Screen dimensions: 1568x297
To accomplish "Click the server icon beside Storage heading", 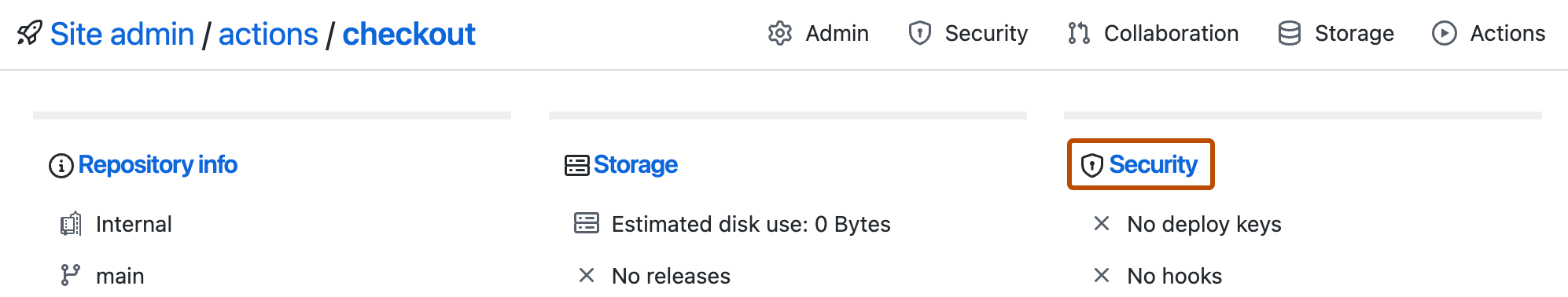I will click(x=576, y=166).
